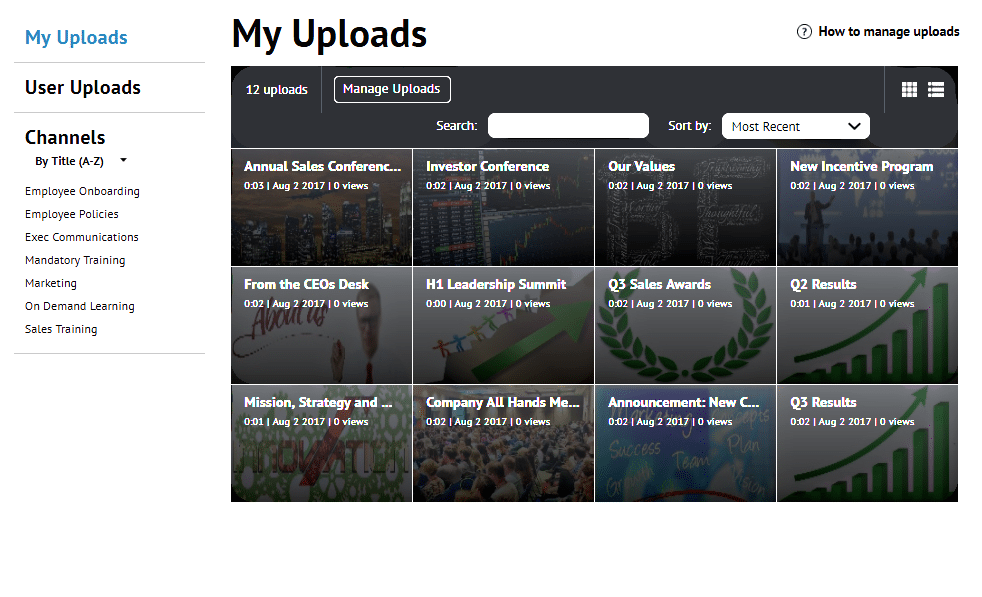Open the Sort by Most Recent dropdown
Viewport: 982px width, 597px height.
[x=795, y=126]
